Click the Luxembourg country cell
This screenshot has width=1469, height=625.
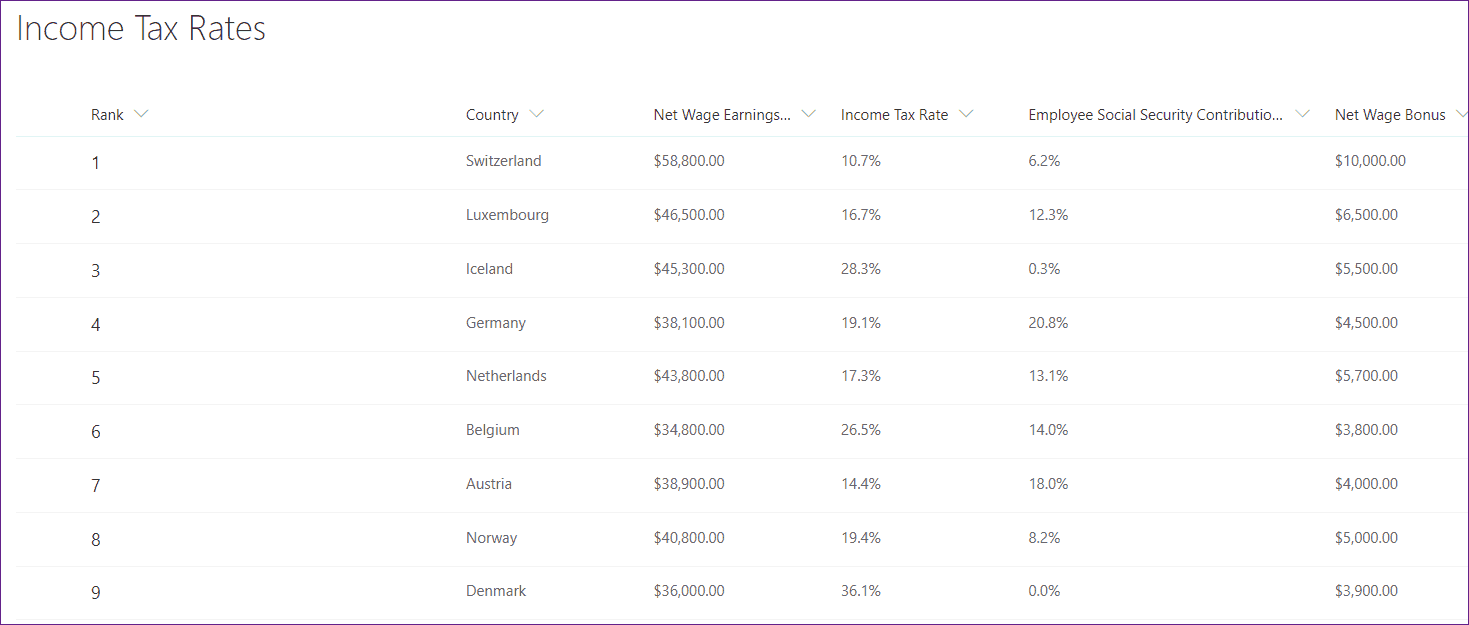coord(507,215)
